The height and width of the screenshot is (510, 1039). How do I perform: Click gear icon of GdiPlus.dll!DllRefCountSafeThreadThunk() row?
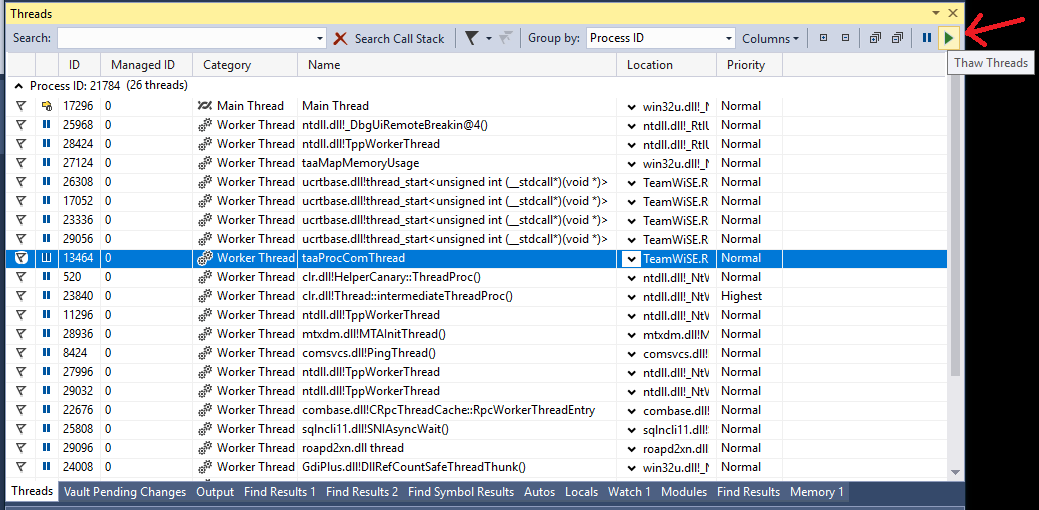(x=204, y=467)
